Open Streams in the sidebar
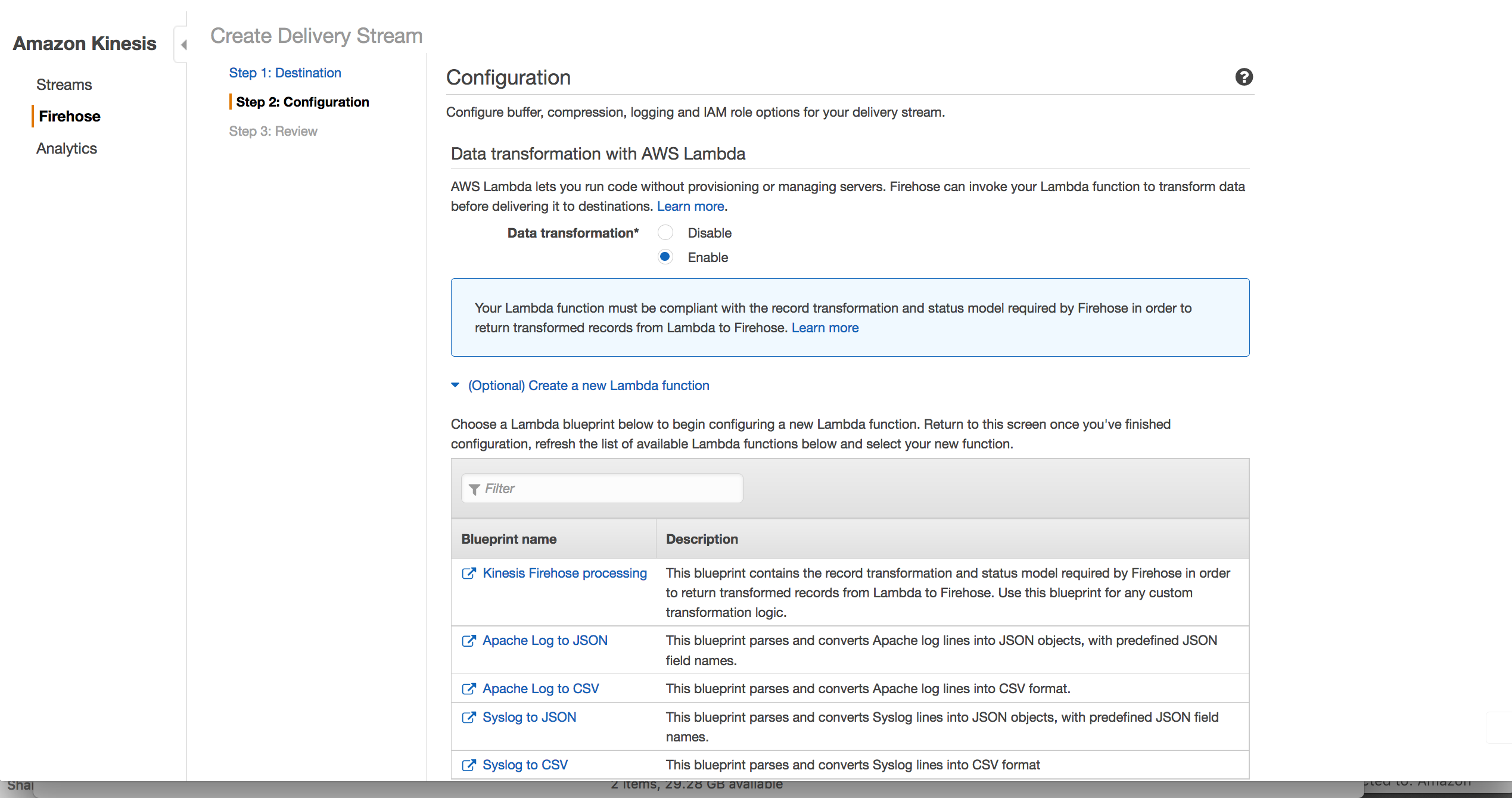Screen dimensions: 1512x798 pyautogui.click(x=64, y=85)
